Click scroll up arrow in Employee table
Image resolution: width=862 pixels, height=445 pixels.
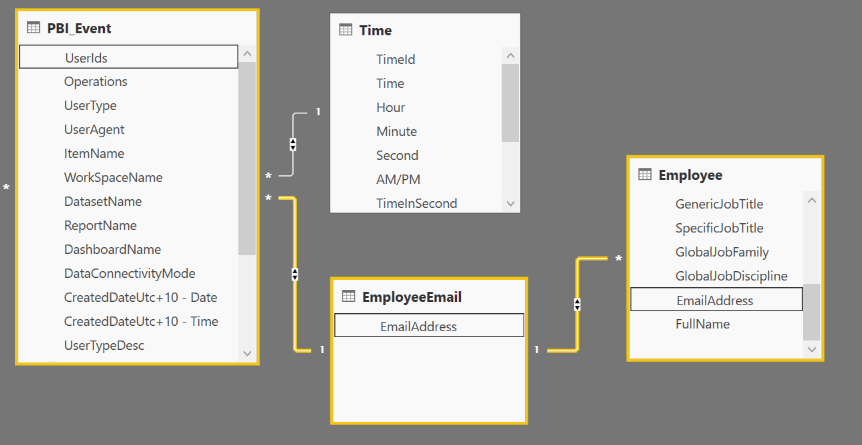coord(811,200)
